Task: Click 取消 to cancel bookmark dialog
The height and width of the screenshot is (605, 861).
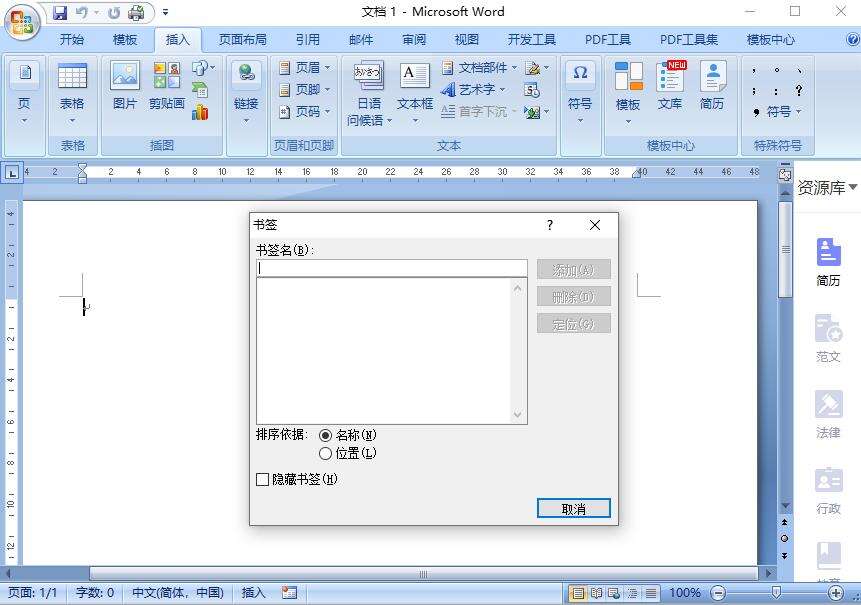Action: click(x=574, y=508)
